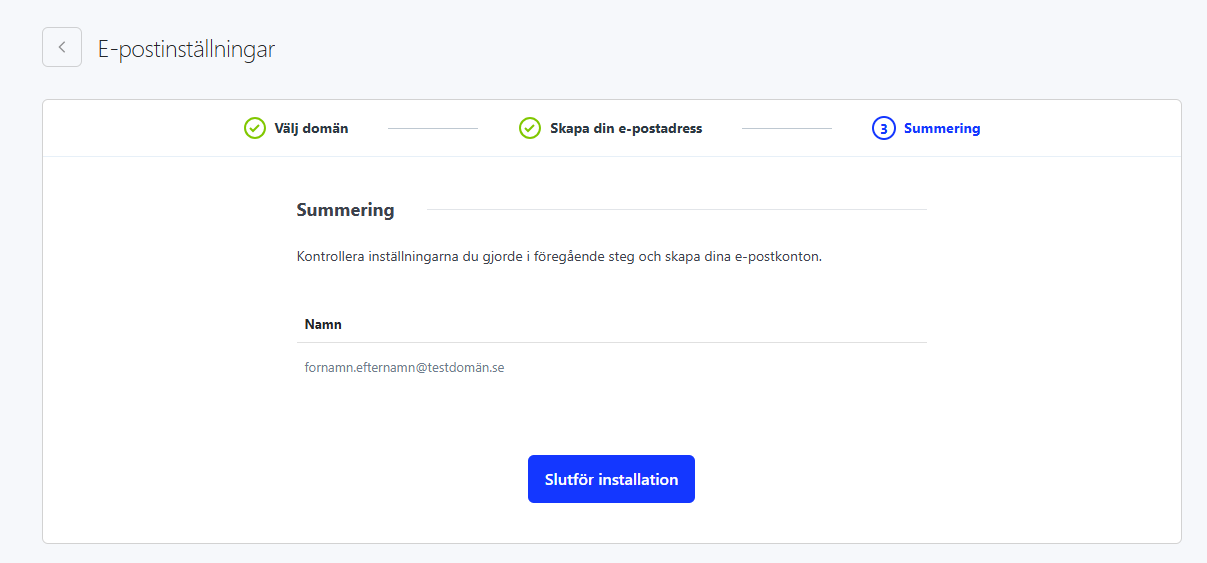Click the Namn column header
Viewport: 1207px width, 563px height.
pyautogui.click(x=323, y=325)
